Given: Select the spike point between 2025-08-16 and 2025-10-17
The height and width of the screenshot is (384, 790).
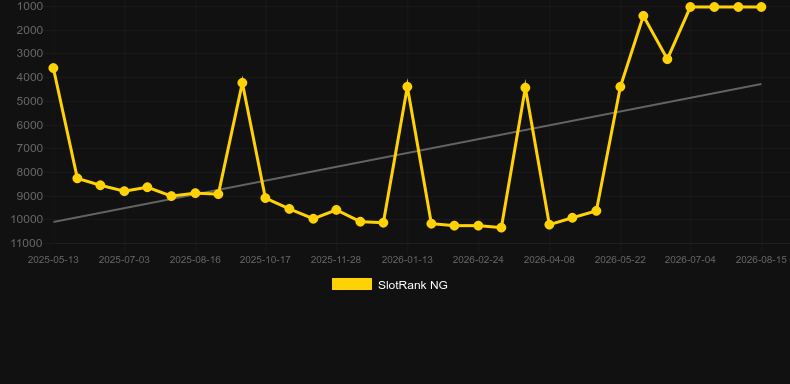Looking at the screenshot, I should (x=242, y=83).
